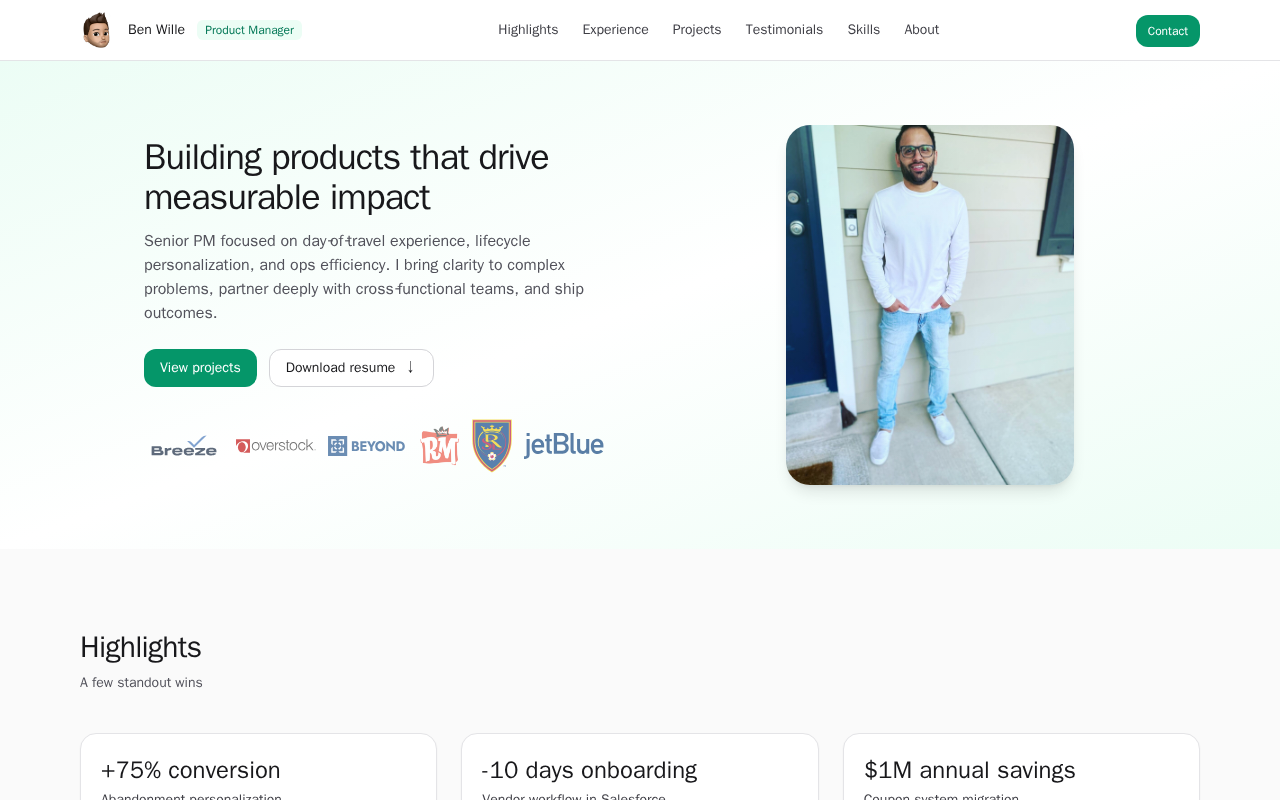This screenshot has width=1280, height=800.
Task: Click the View projects button
Action: click(x=200, y=368)
